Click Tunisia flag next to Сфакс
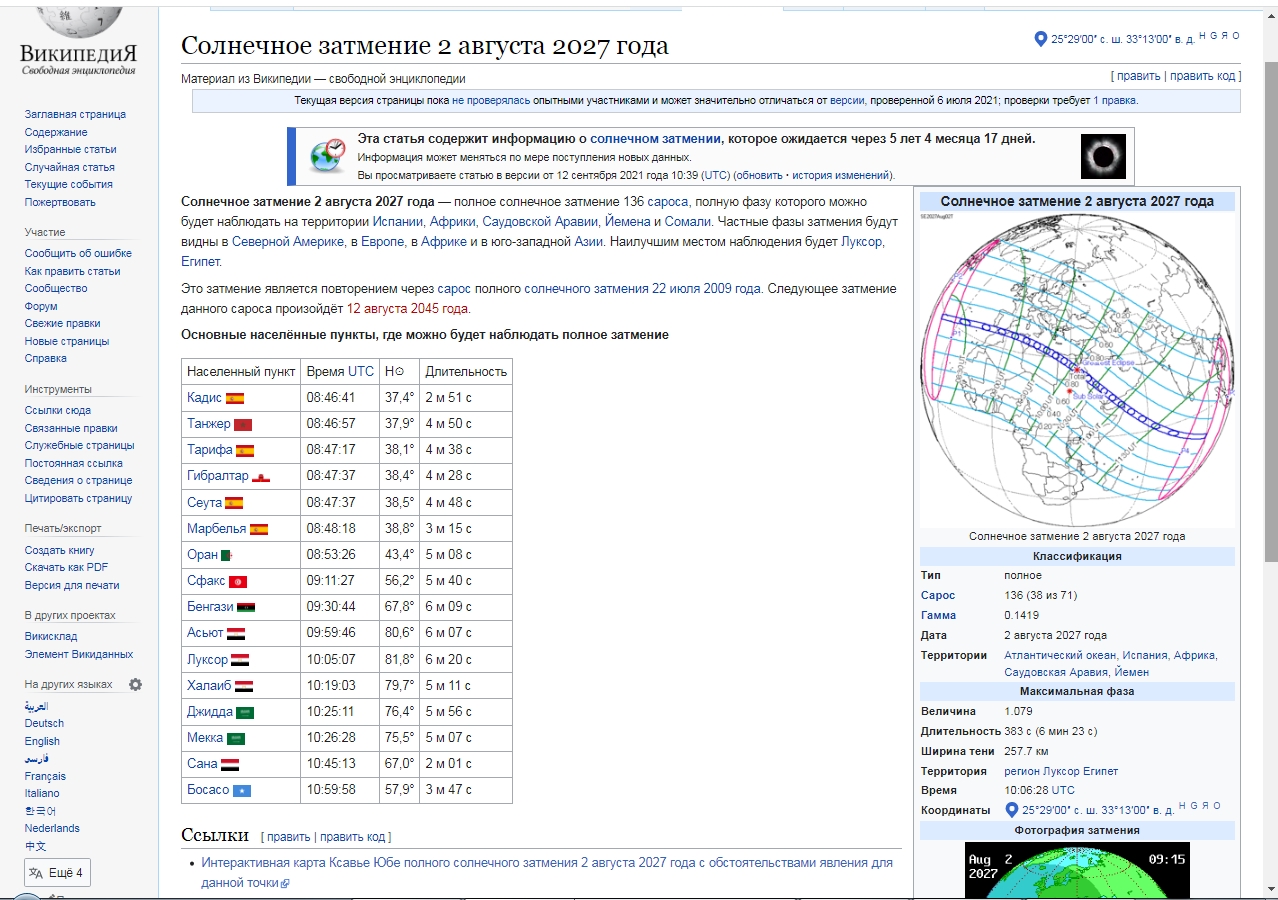Viewport: 1278px width, 900px height. [238, 581]
